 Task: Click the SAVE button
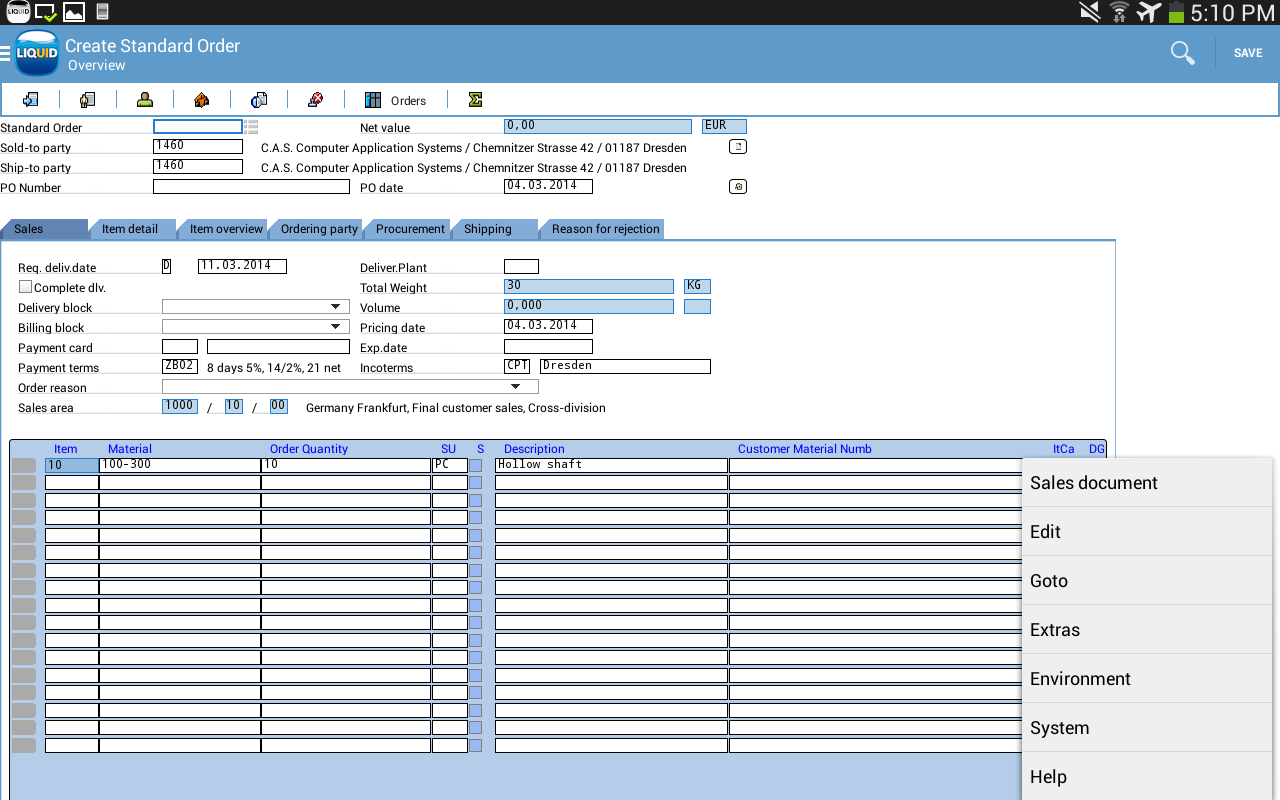pyautogui.click(x=1248, y=53)
